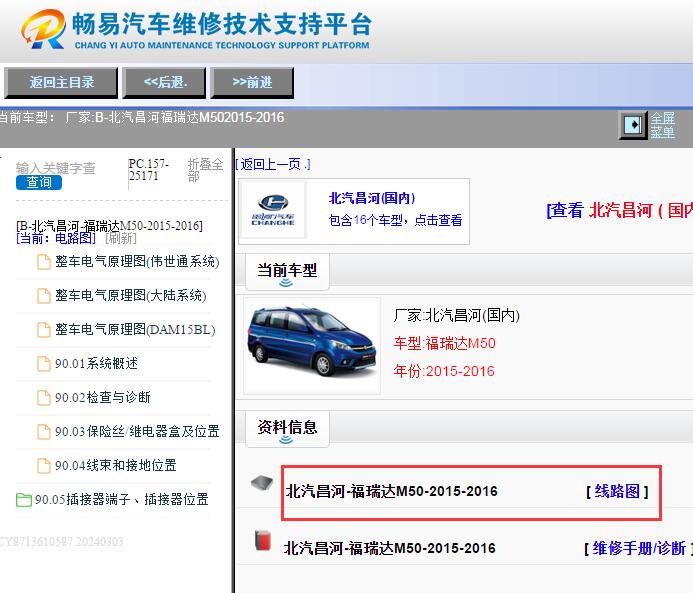Click the full-screen menu toggle icon

633,125
